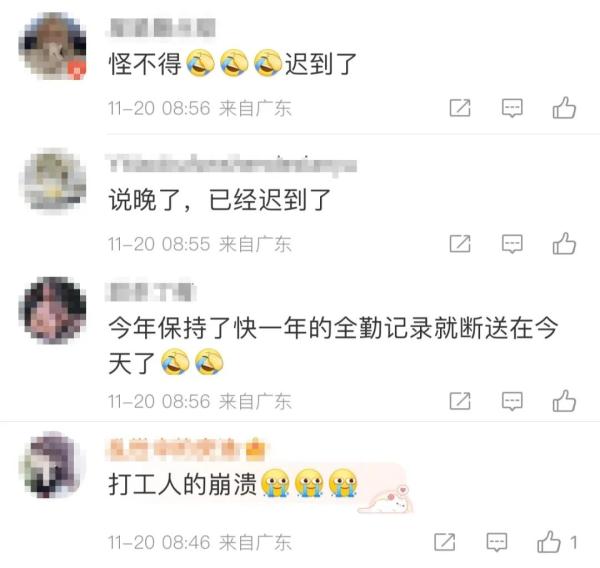Open first commenter's blurred username
The height and width of the screenshot is (568, 600).
(x=161, y=28)
